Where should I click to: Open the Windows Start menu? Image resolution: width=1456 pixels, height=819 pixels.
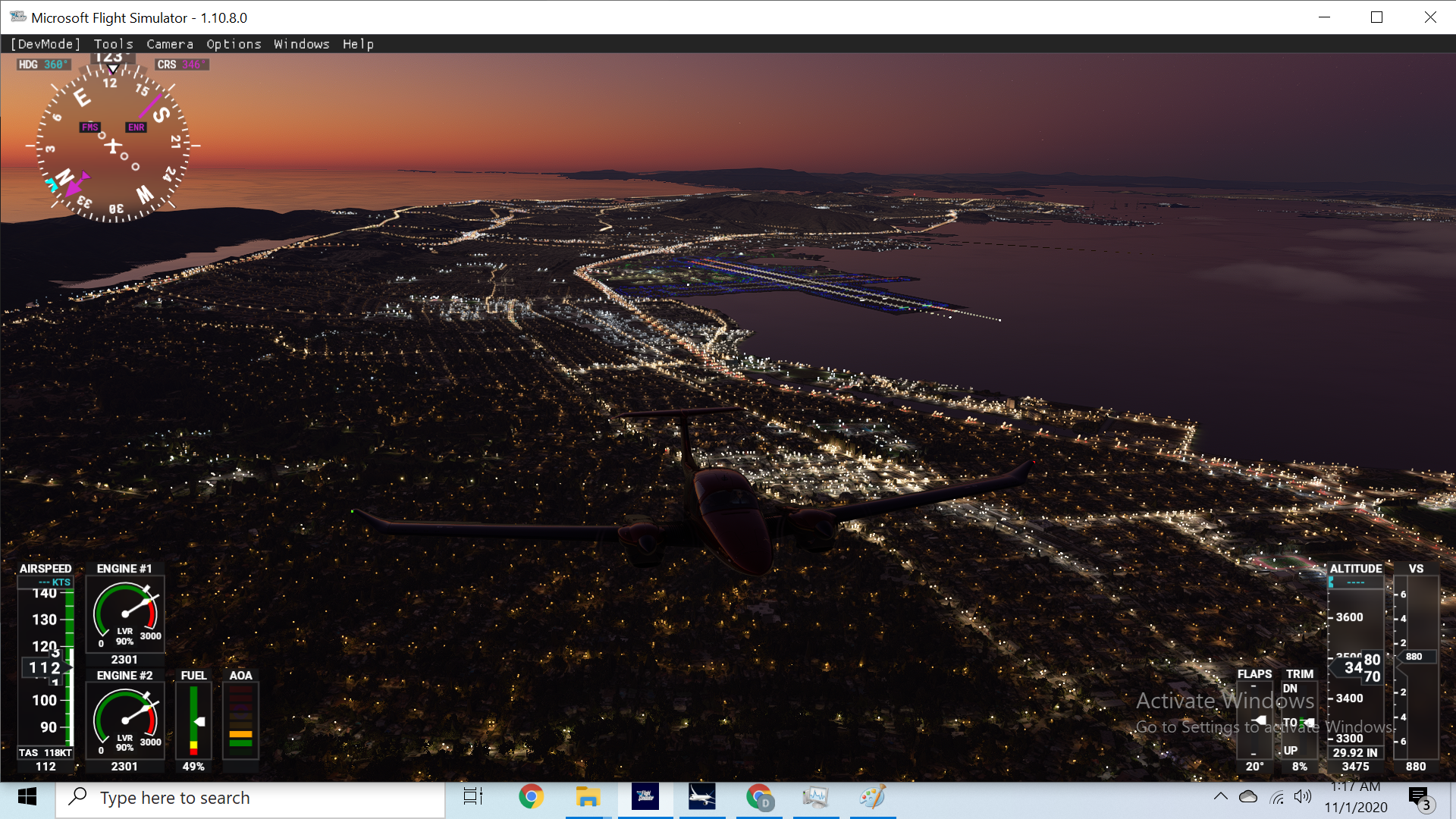pos(27,798)
